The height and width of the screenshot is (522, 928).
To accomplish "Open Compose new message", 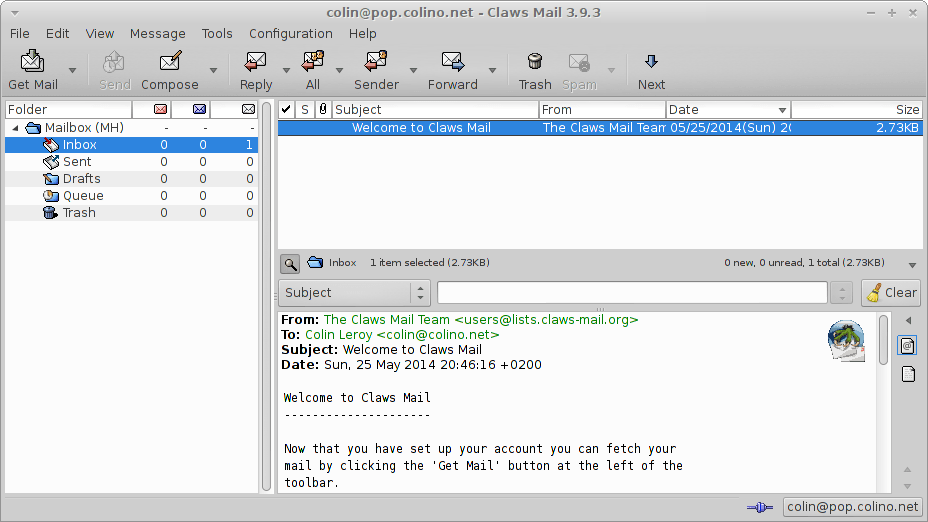I will (x=170, y=62).
